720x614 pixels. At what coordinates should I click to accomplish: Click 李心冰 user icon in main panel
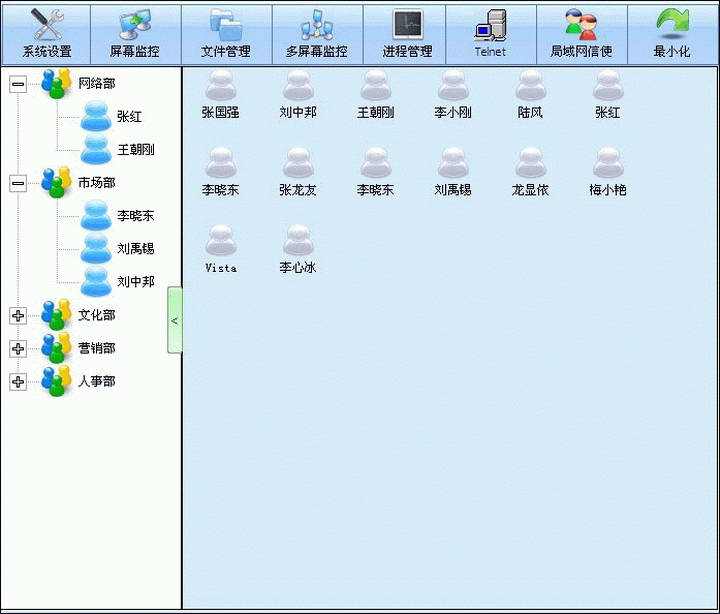click(298, 249)
